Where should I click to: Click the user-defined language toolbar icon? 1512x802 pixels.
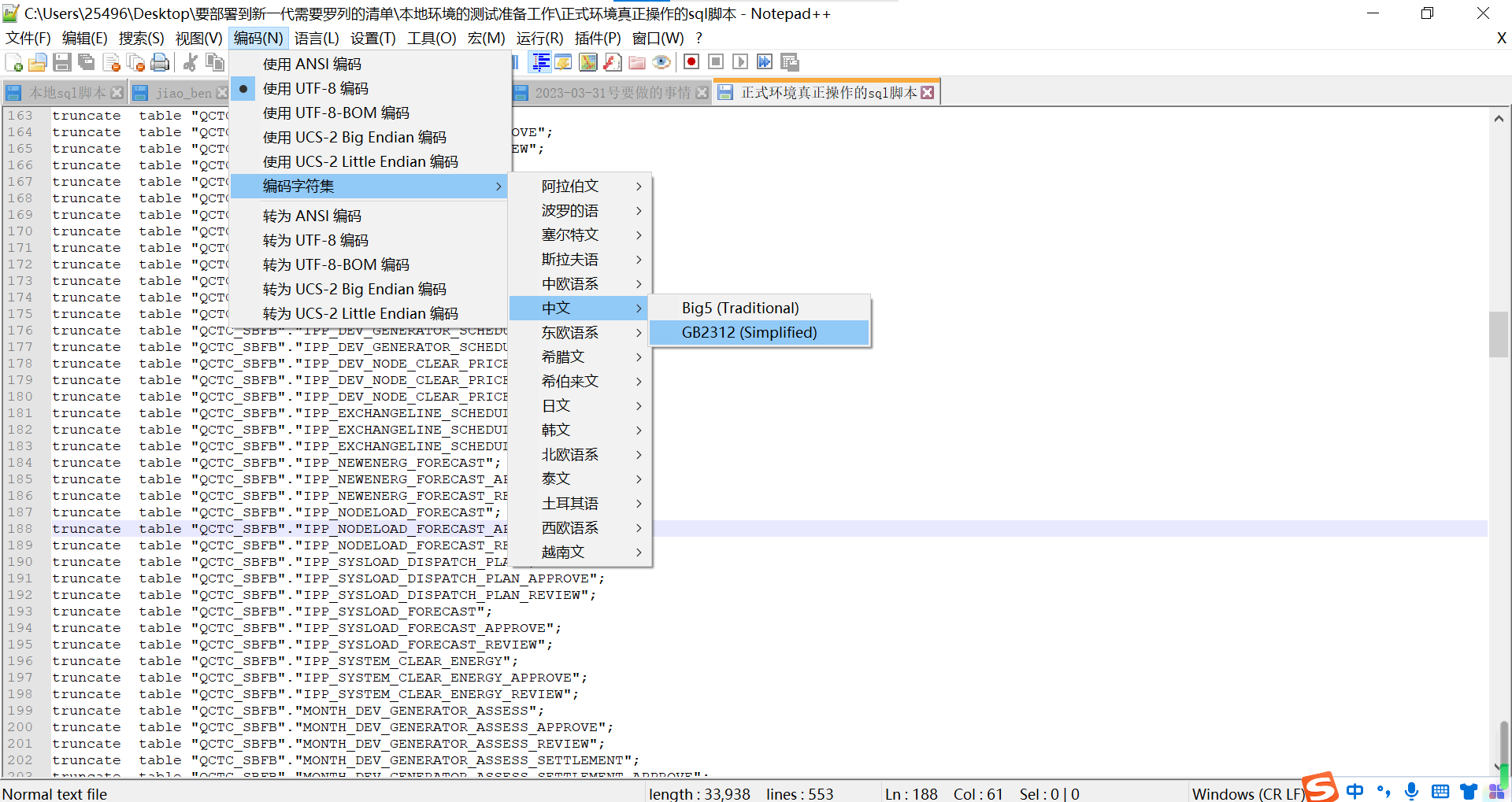tap(564, 63)
